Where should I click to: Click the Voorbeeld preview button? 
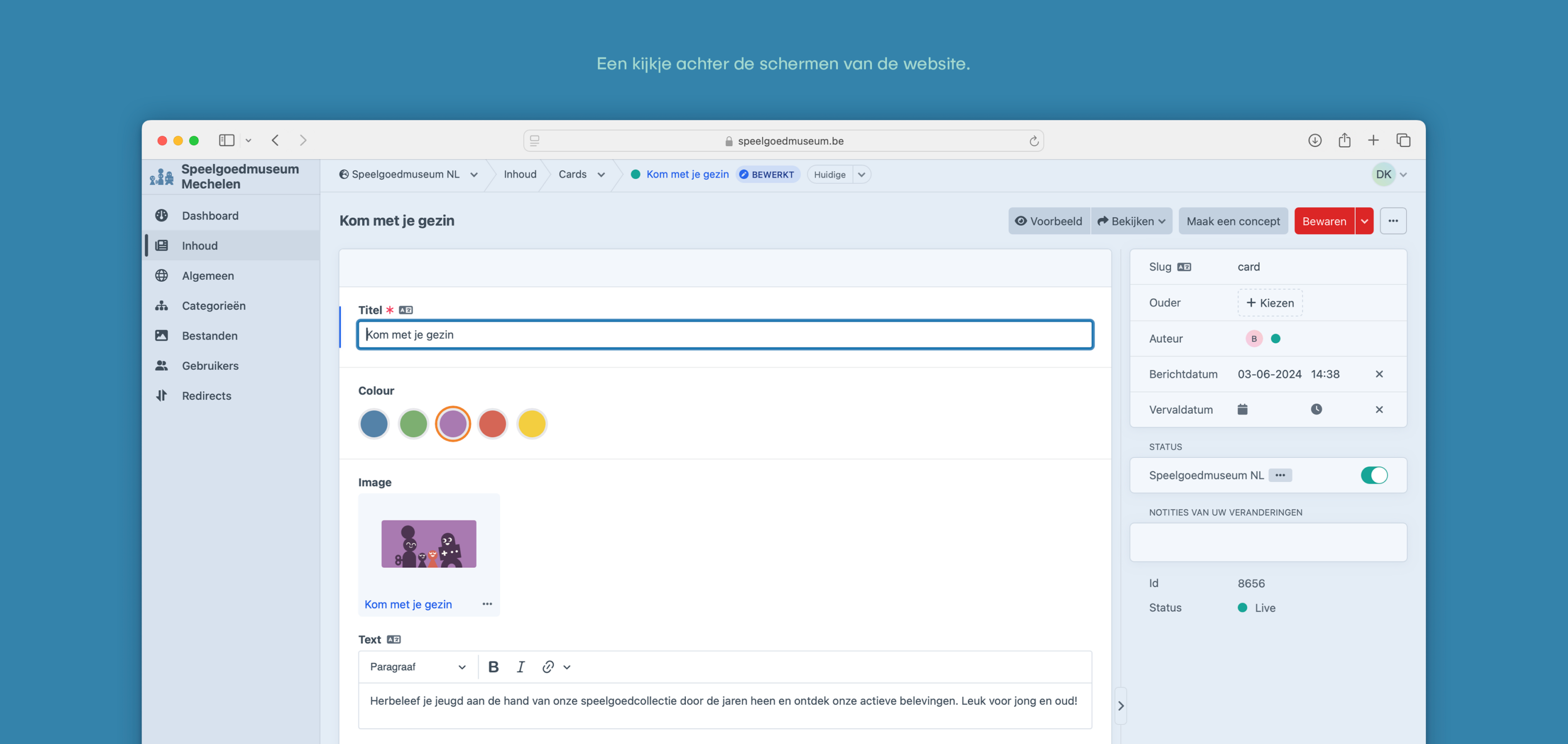pos(1049,221)
